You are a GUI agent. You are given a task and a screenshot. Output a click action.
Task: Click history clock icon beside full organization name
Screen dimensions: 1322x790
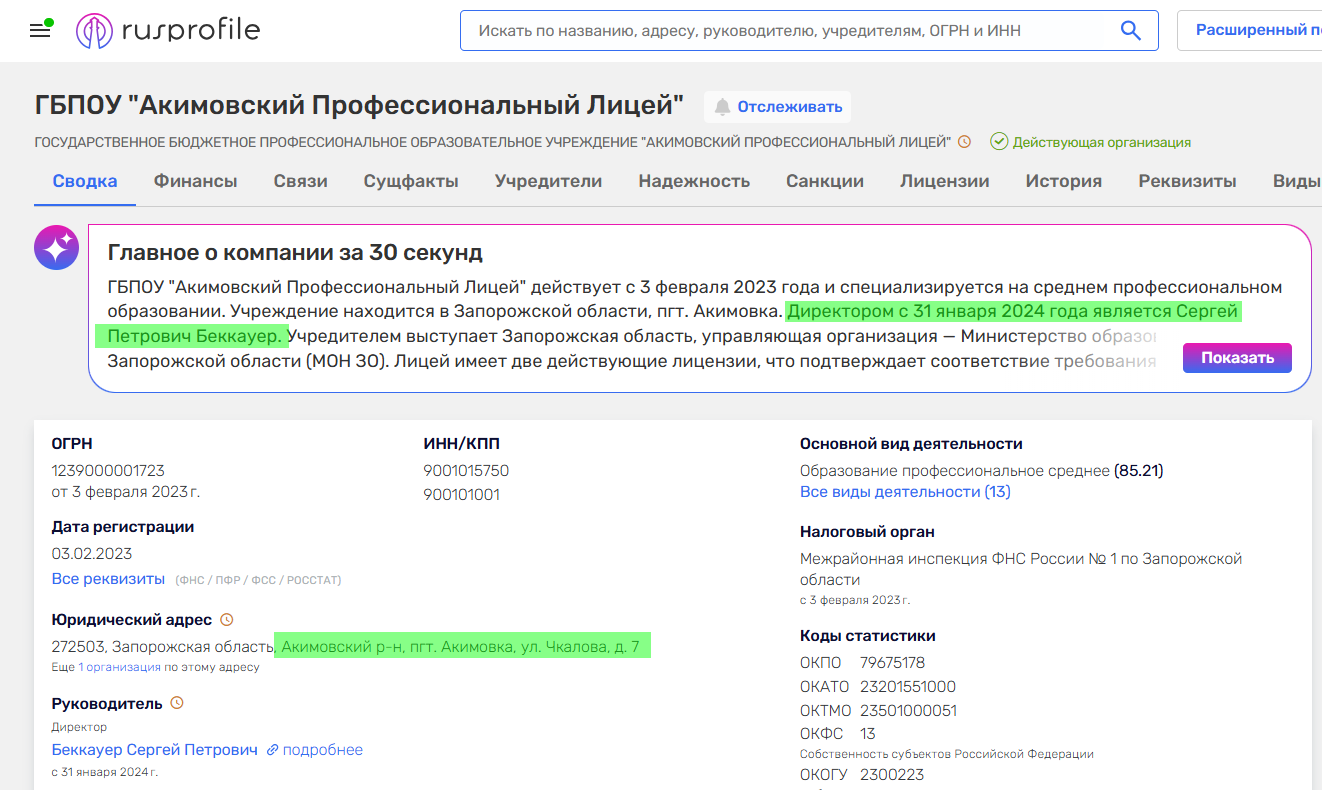coord(964,142)
